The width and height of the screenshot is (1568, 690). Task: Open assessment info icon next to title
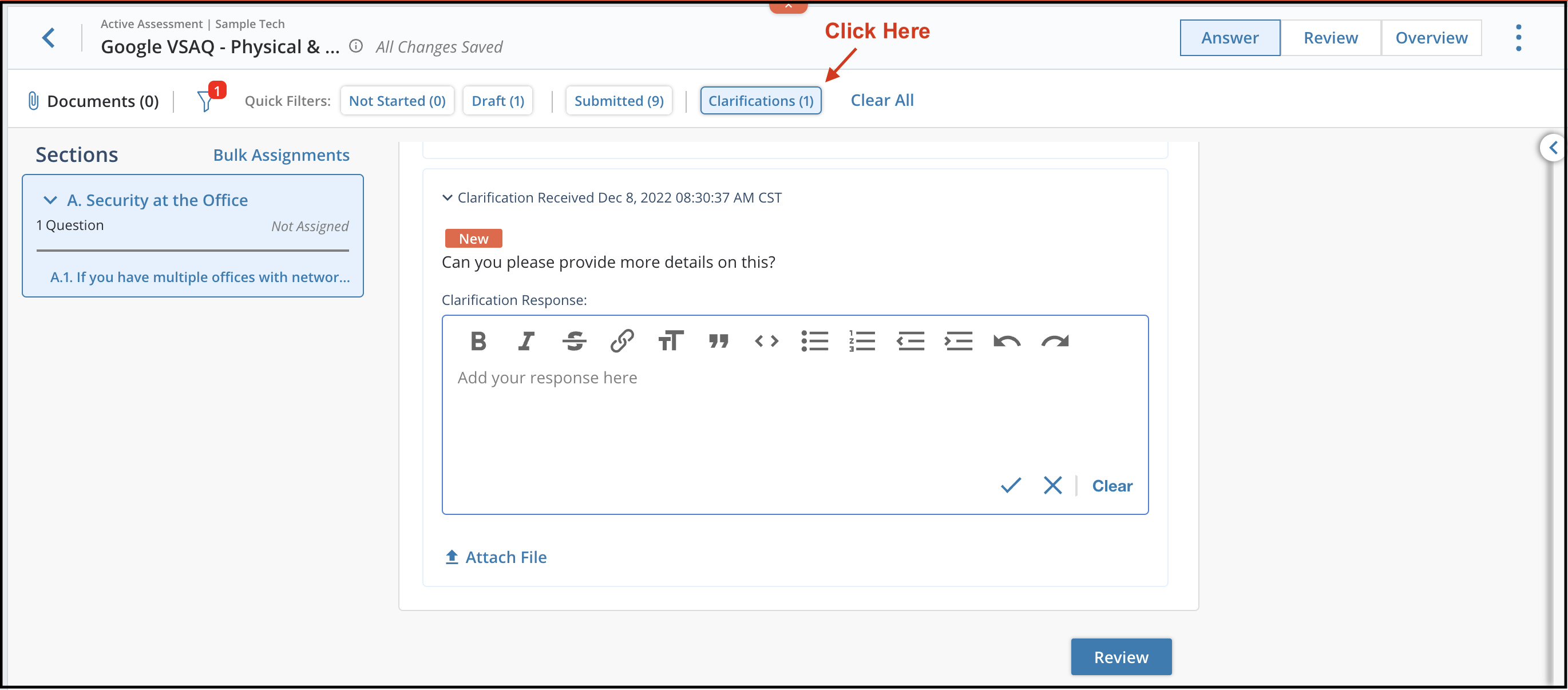(356, 46)
